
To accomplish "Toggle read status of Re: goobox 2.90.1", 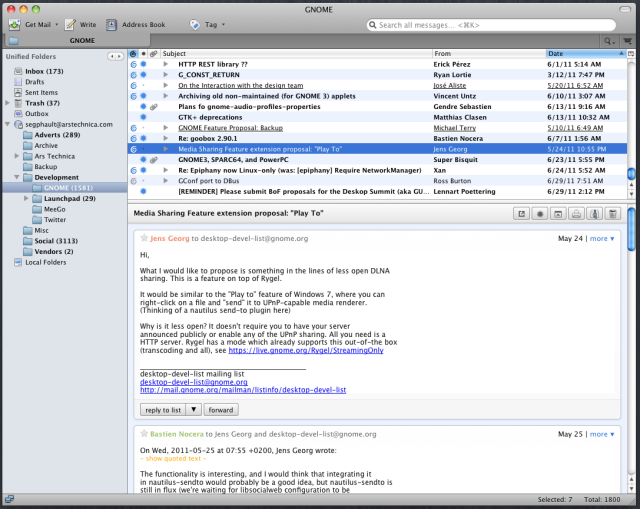I will pos(143,138).
